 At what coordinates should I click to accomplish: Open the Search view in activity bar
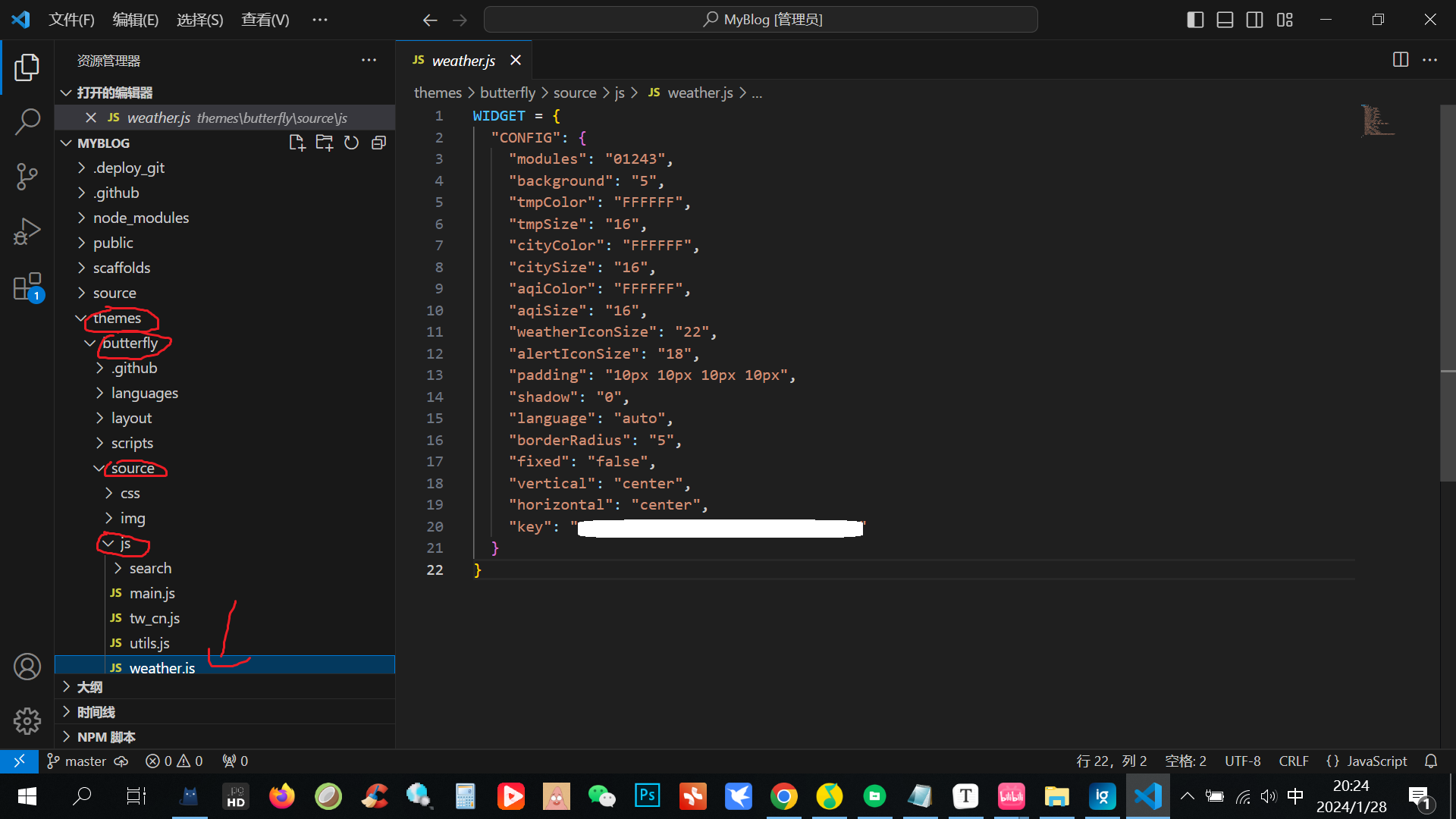tap(27, 121)
